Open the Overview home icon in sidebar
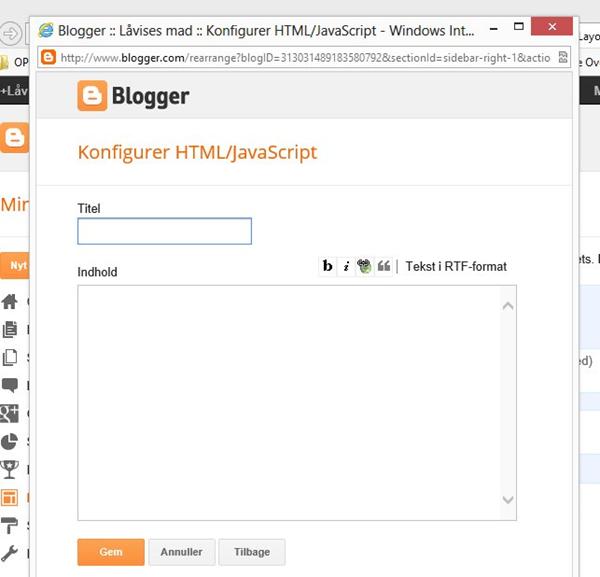 (10, 302)
